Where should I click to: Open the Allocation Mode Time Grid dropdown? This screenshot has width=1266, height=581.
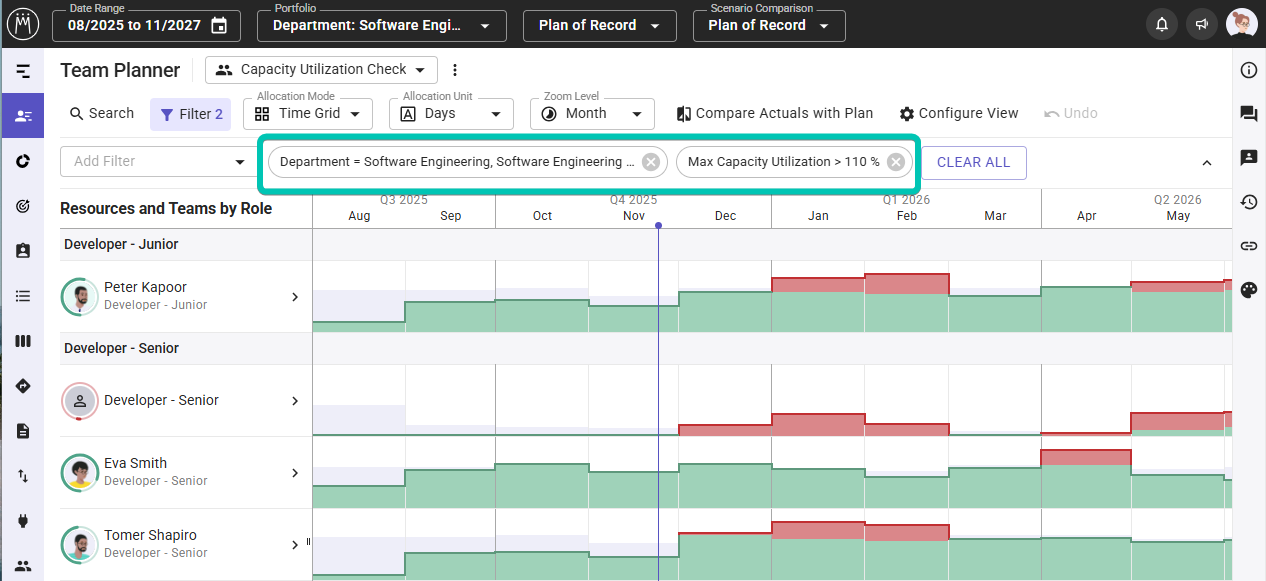(x=308, y=114)
